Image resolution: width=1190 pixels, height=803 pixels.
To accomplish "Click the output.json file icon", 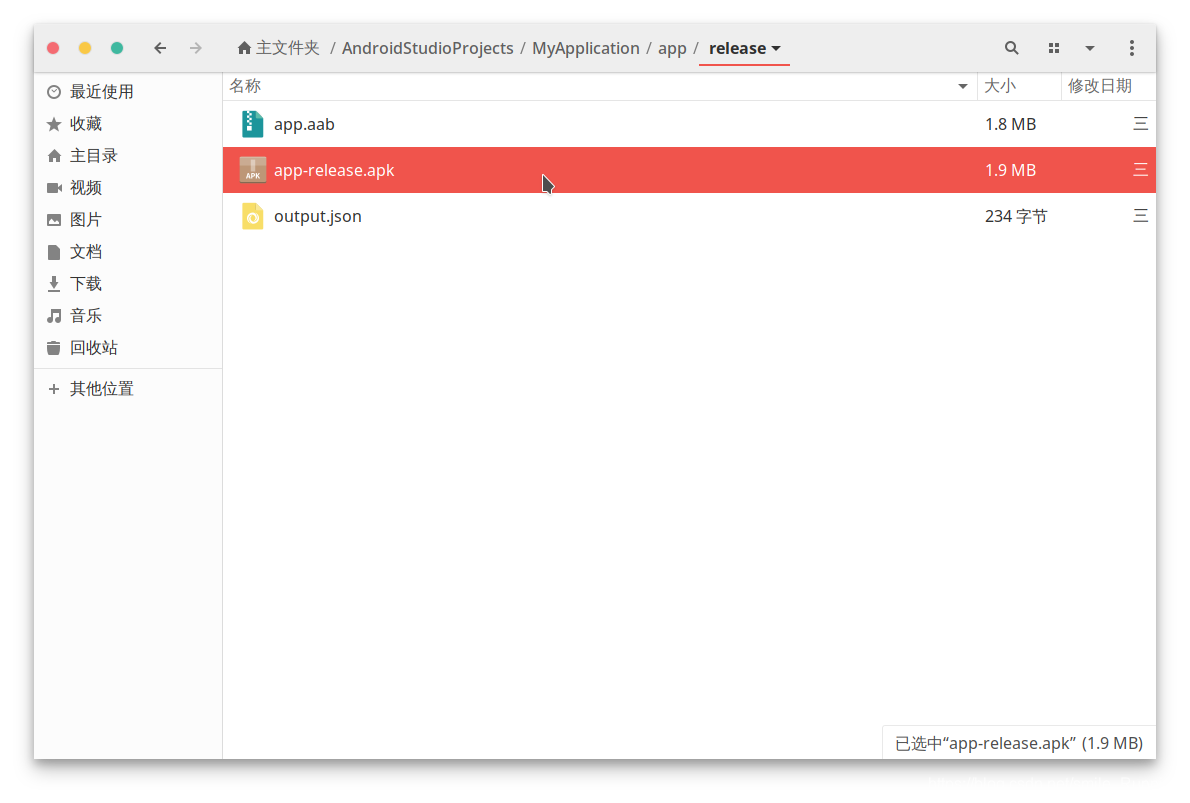I will 252,216.
